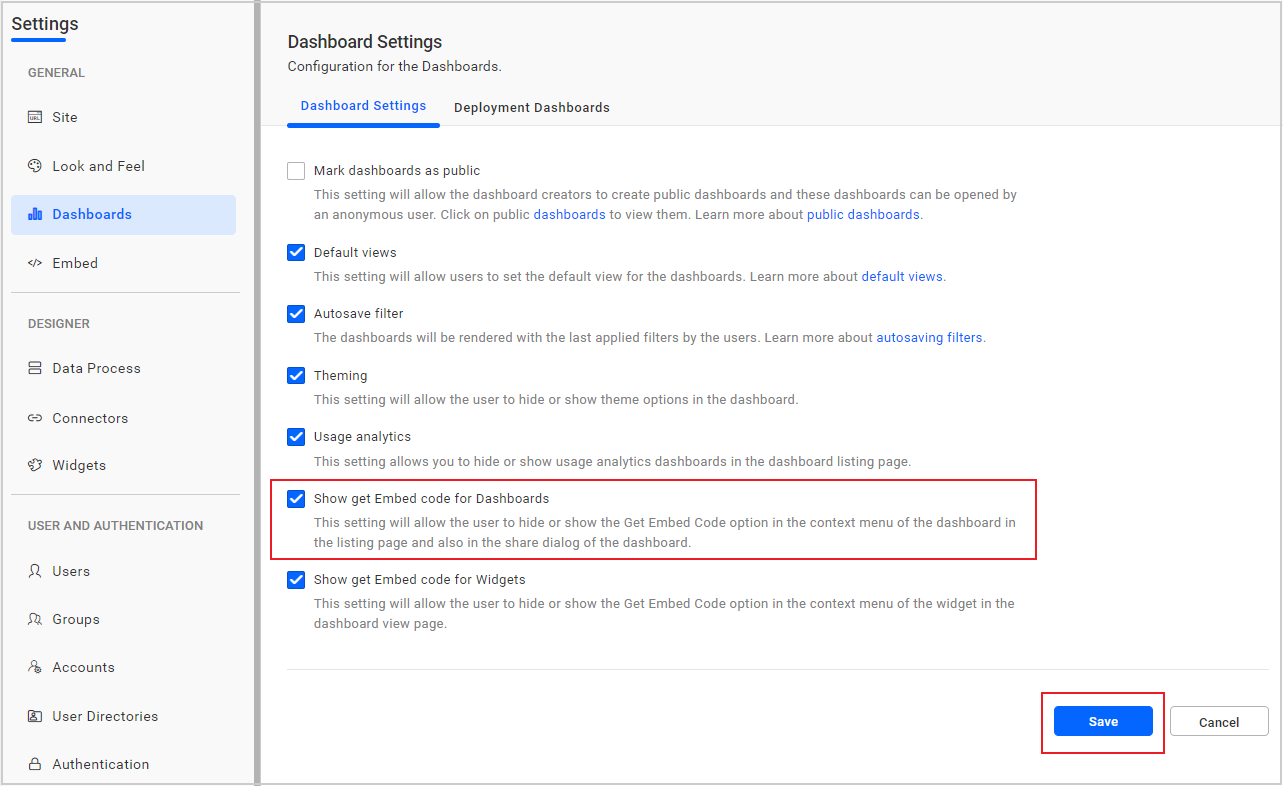Click the Connectors link icon
Image resolution: width=1283 pixels, height=786 pixels.
pos(35,418)
